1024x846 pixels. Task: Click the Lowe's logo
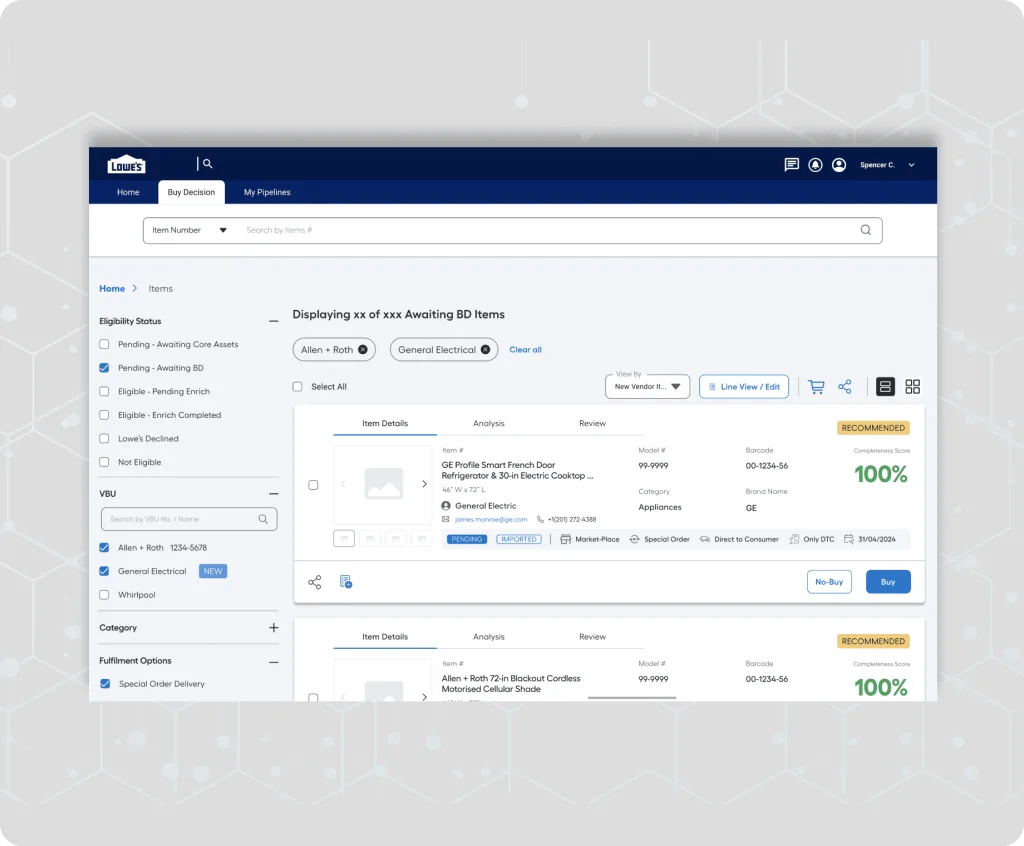pos(126,165)
